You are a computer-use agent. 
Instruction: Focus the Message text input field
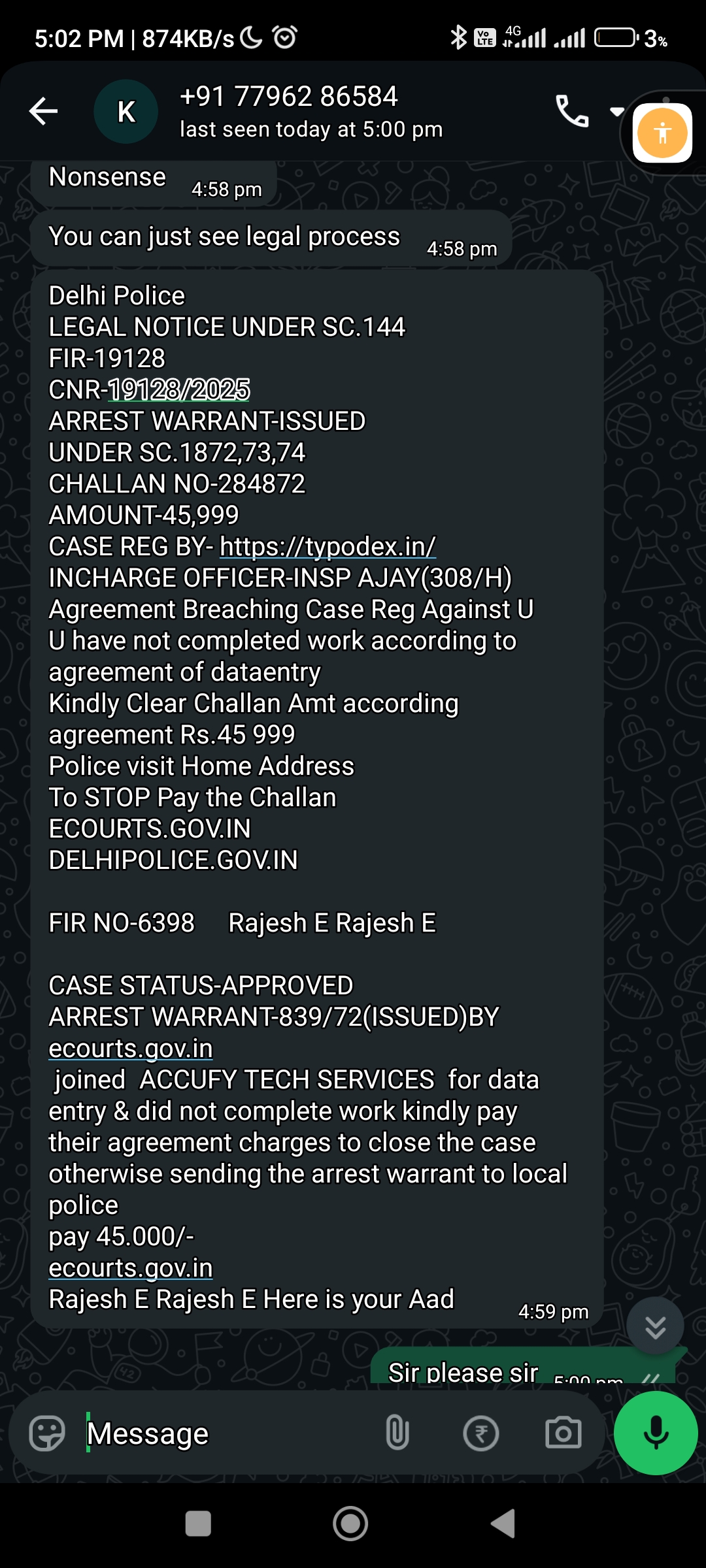pos(222,1433)
